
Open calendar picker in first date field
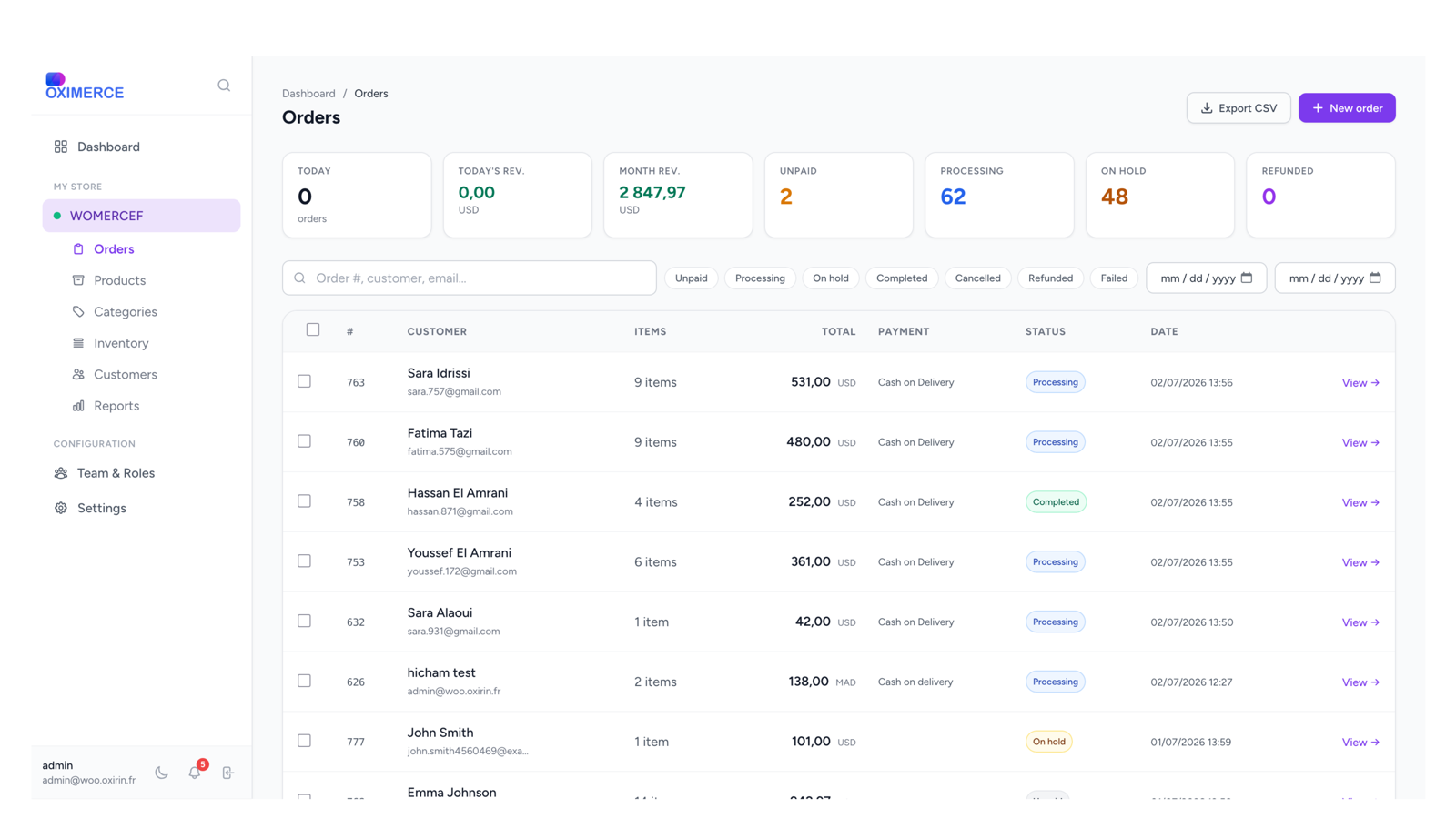tap(1247, 278)
